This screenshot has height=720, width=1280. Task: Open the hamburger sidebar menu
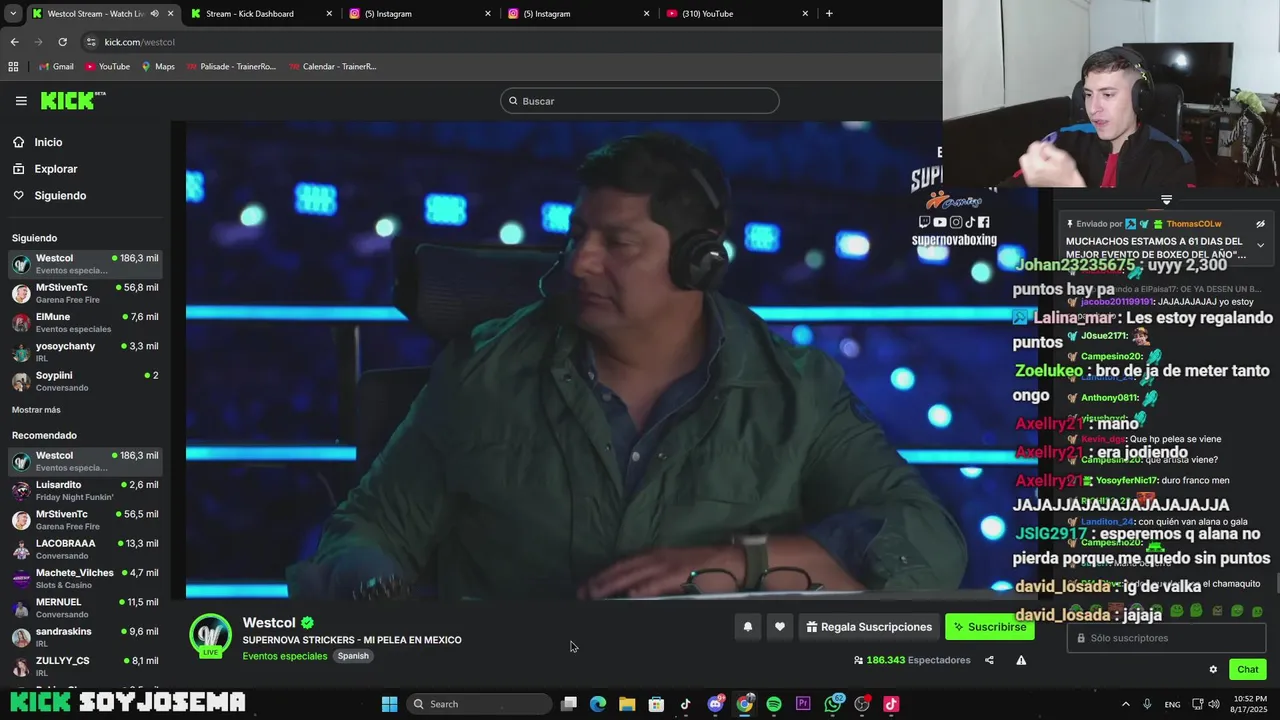click(21, 101)
